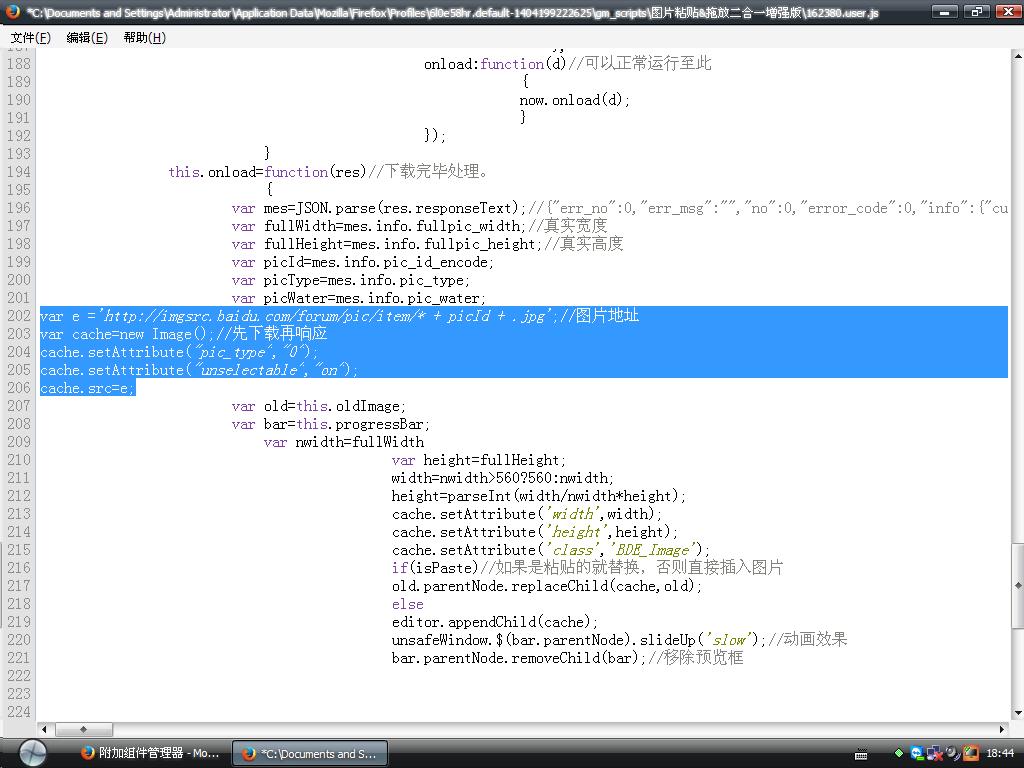This screenshot has height=768, width=1024.
Task: Click the slideUp('slow') line
Action: click(x=619, y=640)
